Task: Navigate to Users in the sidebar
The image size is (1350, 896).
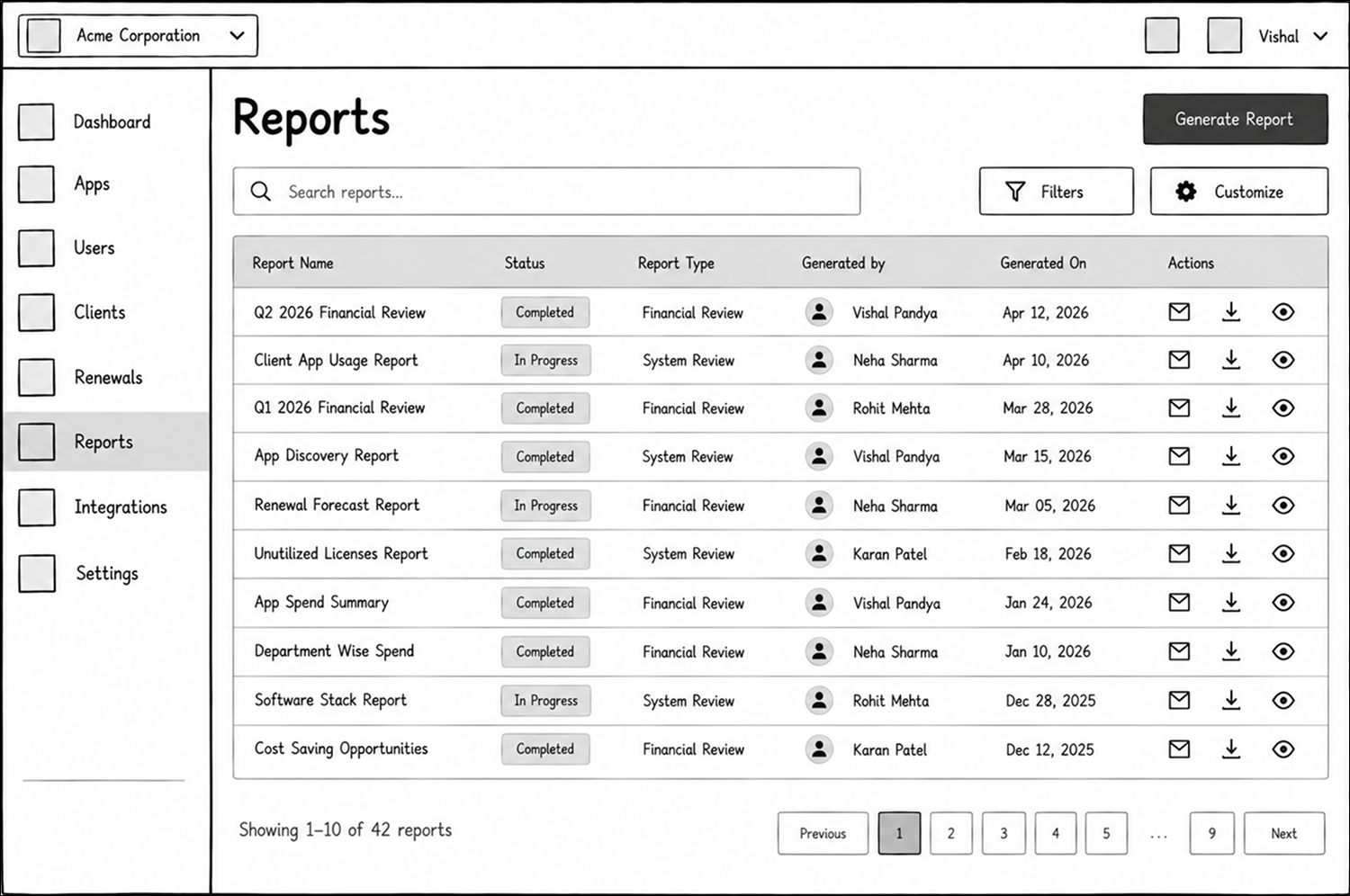Action: 106,247
